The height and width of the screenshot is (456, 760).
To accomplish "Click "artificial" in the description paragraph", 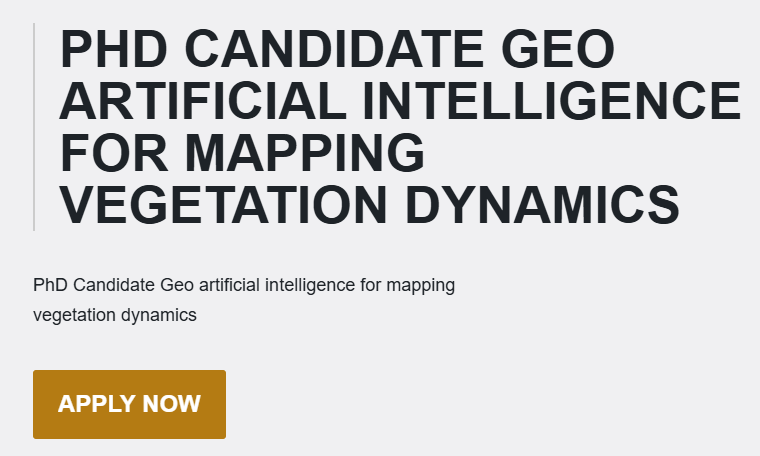I will [x=229, y=286].
